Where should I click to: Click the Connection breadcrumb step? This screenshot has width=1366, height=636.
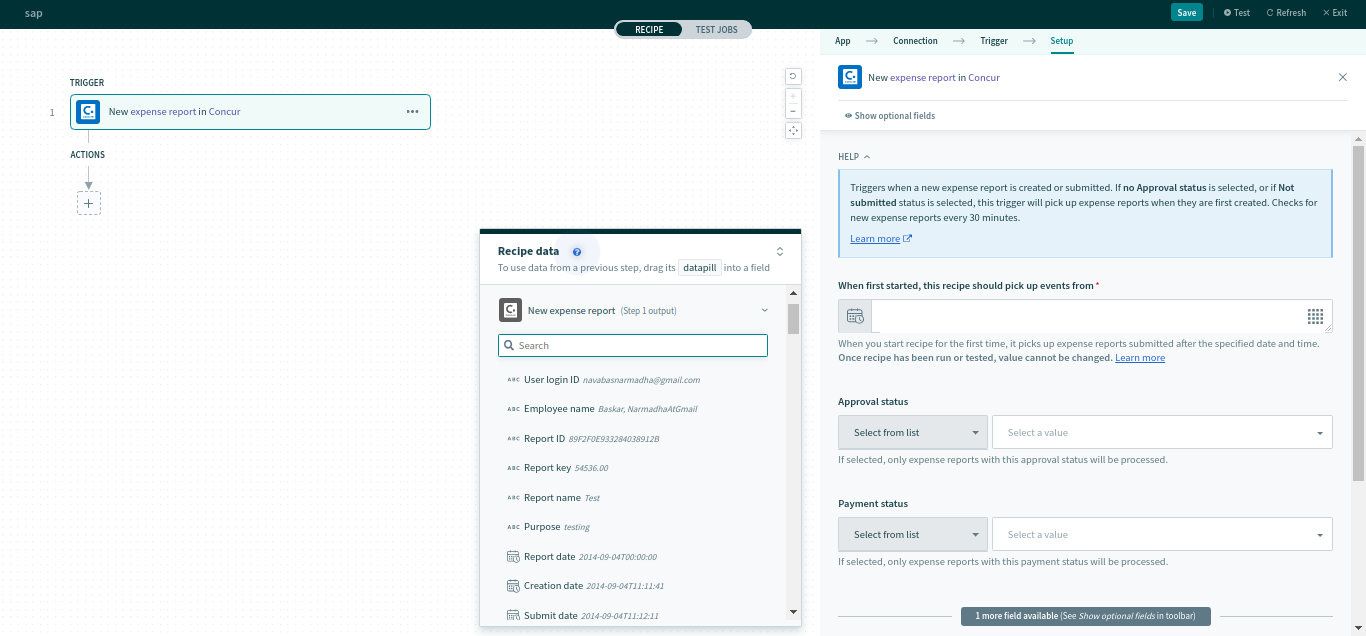[915, 41]
